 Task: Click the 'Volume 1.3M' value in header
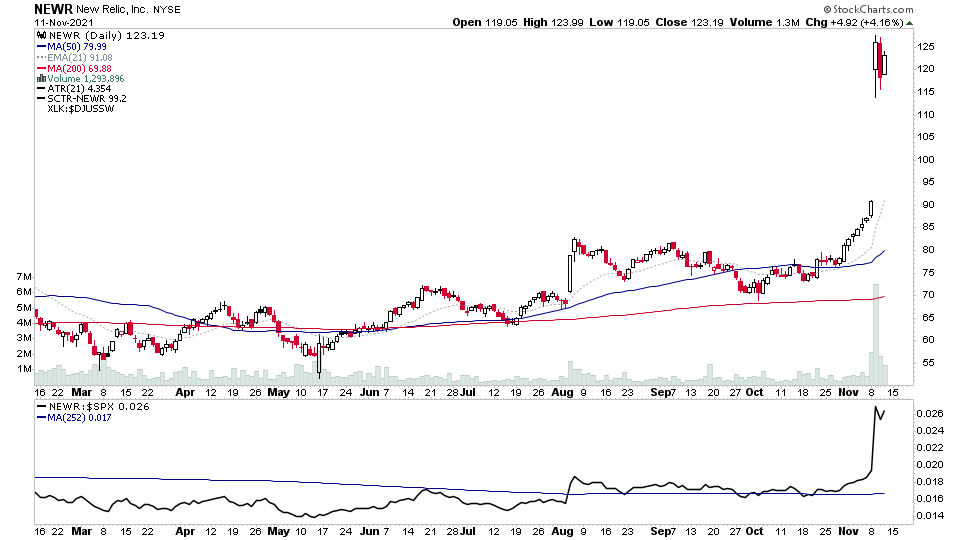(764, 22)
